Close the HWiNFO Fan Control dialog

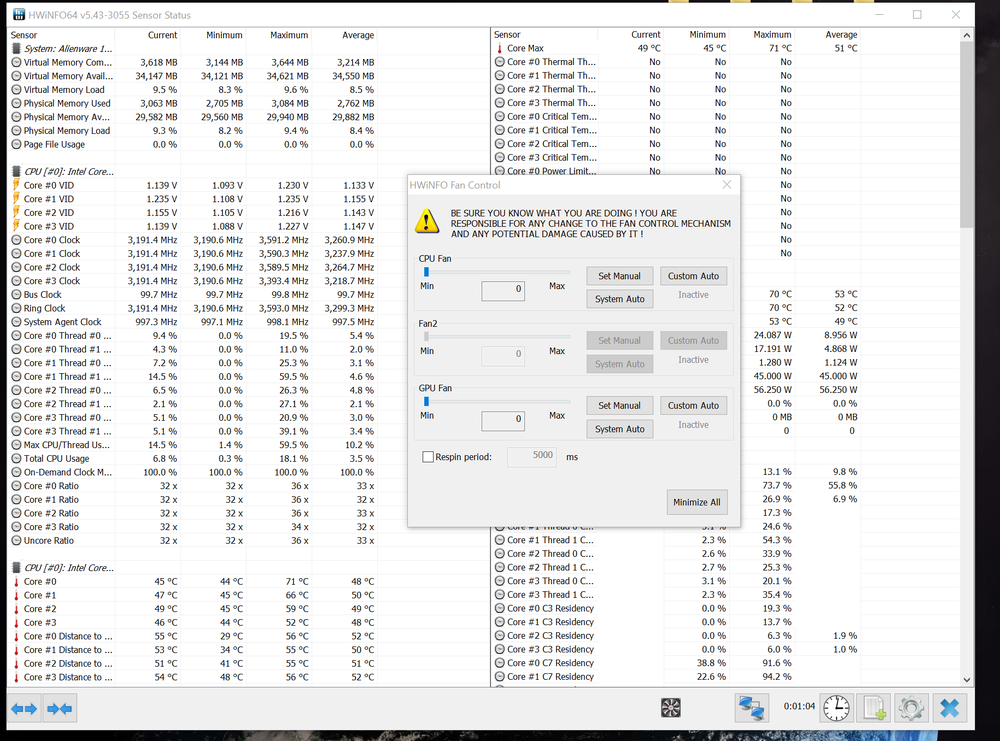point(727,184)
